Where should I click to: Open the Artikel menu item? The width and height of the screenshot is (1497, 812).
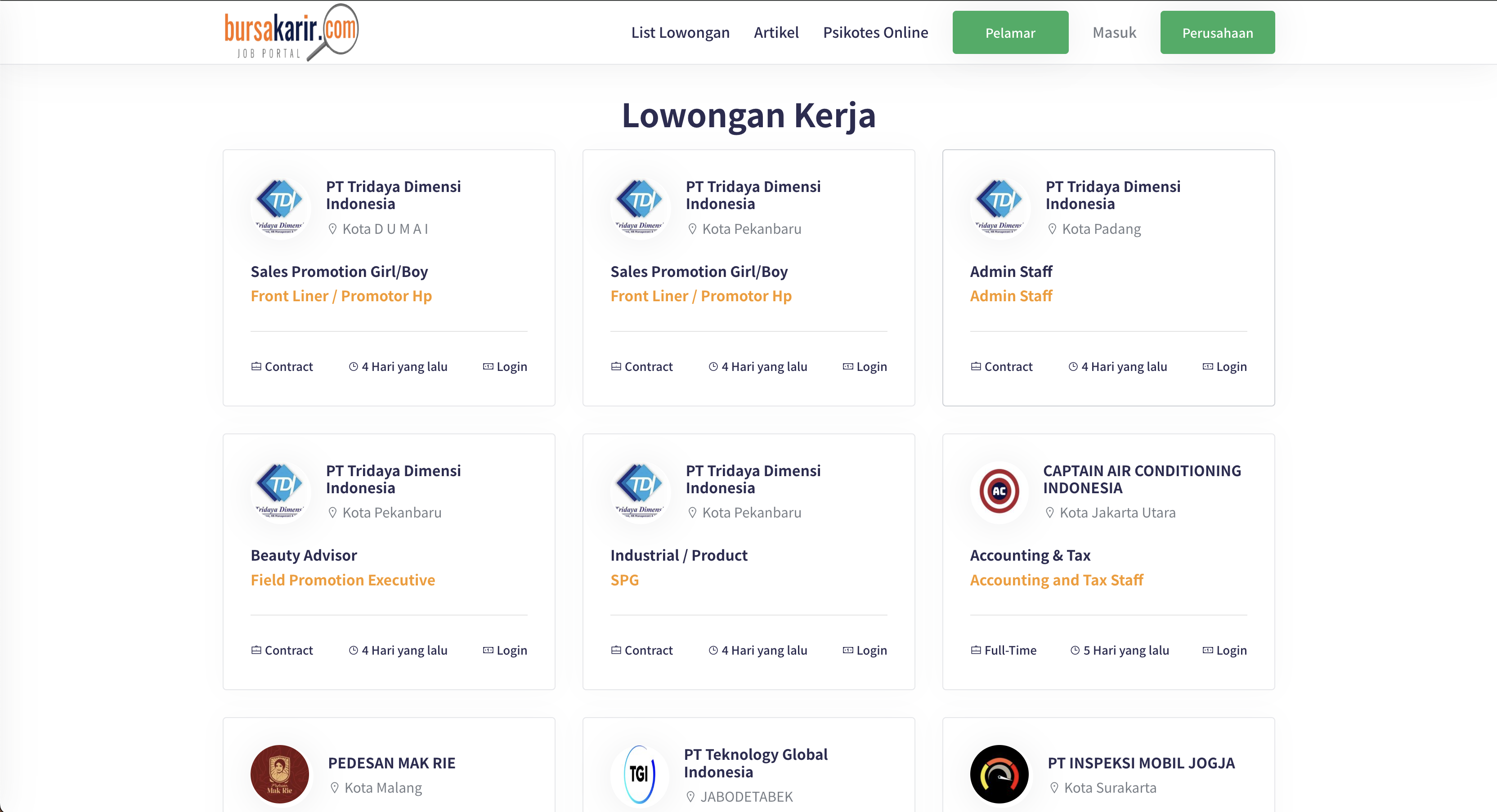click(776, 32)
